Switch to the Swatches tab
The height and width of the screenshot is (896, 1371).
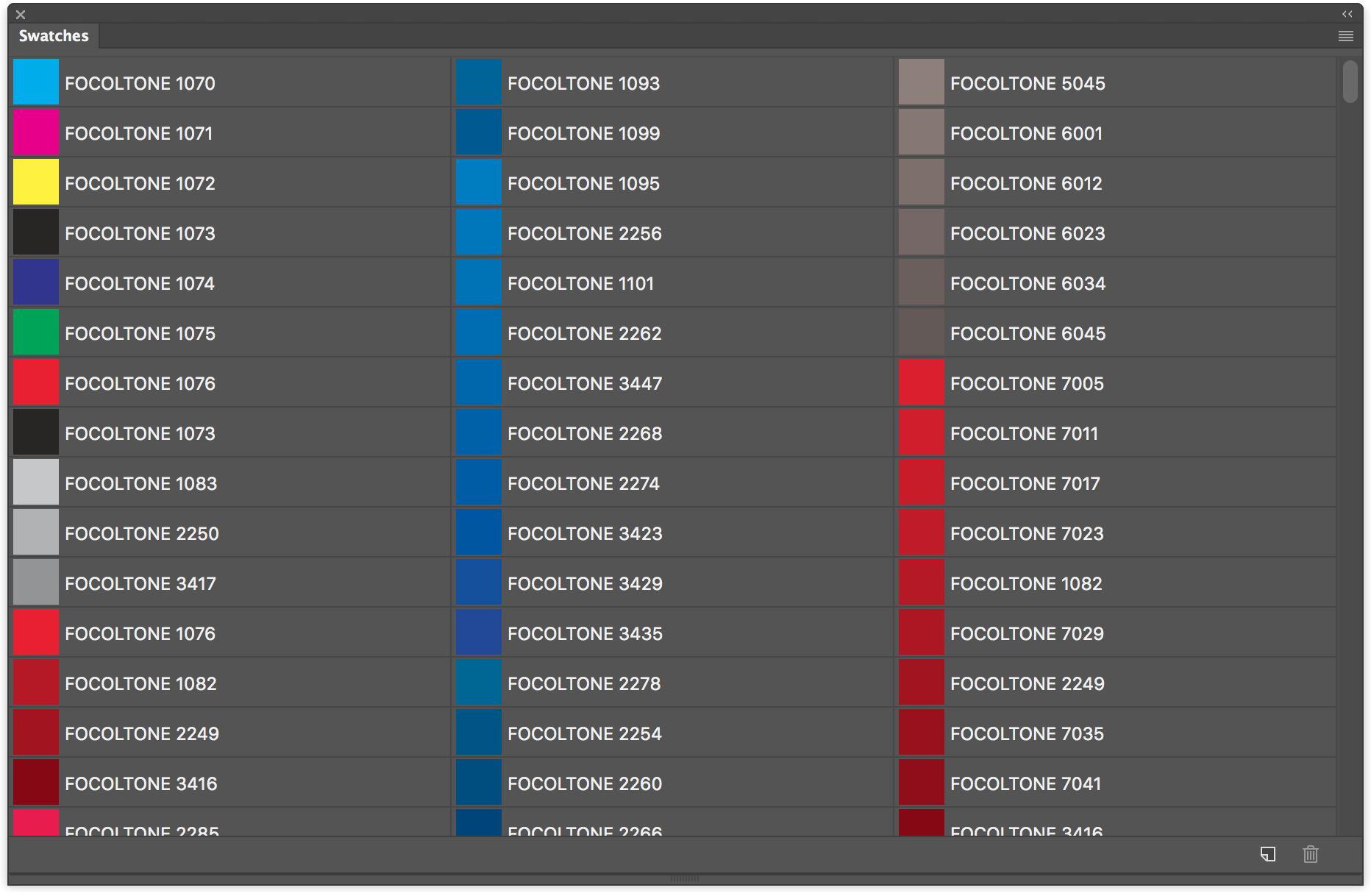[x=52, y=35]
